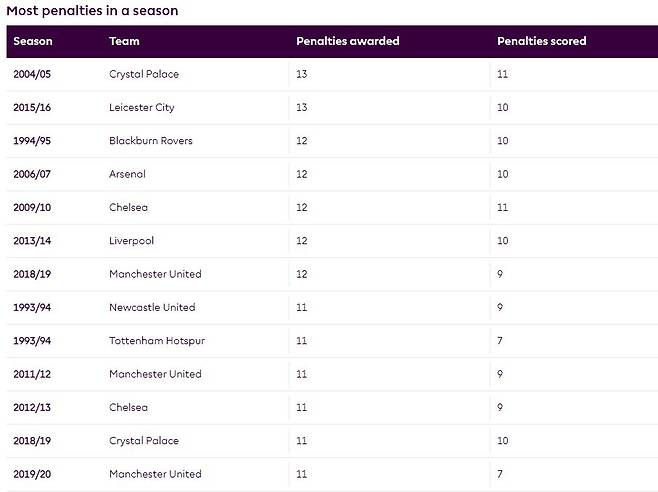
Task: Click the 2012/13 season cell
Action: [x=32, y=408]
